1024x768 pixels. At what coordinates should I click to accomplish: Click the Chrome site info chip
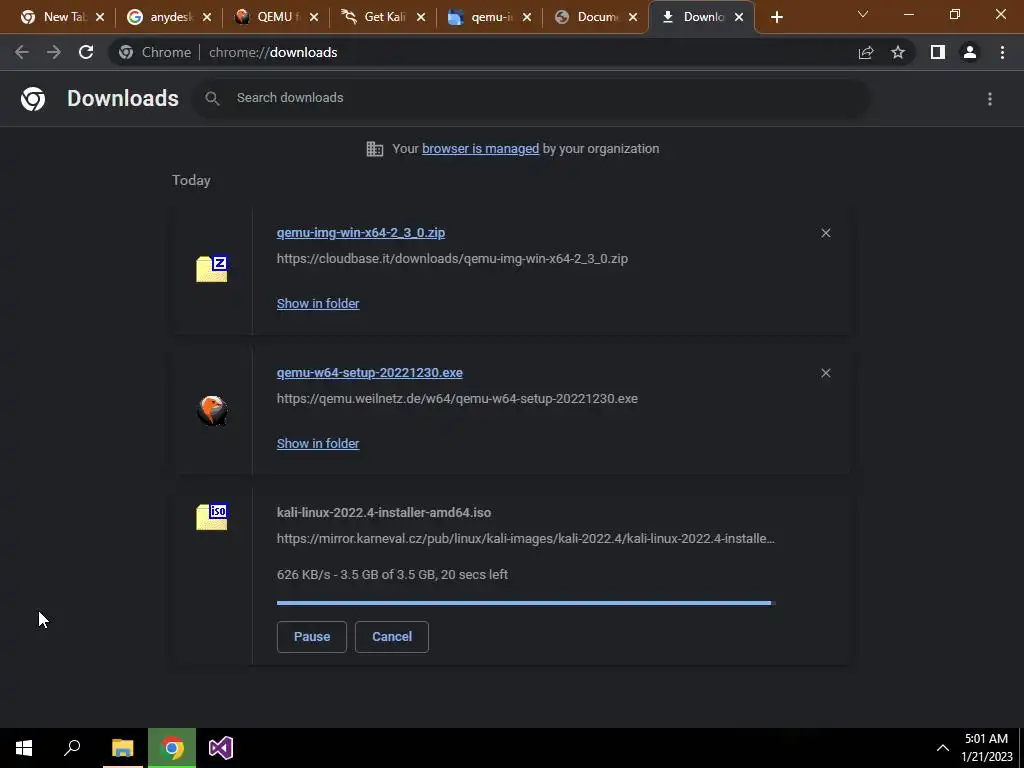click(x=155, y=52)
